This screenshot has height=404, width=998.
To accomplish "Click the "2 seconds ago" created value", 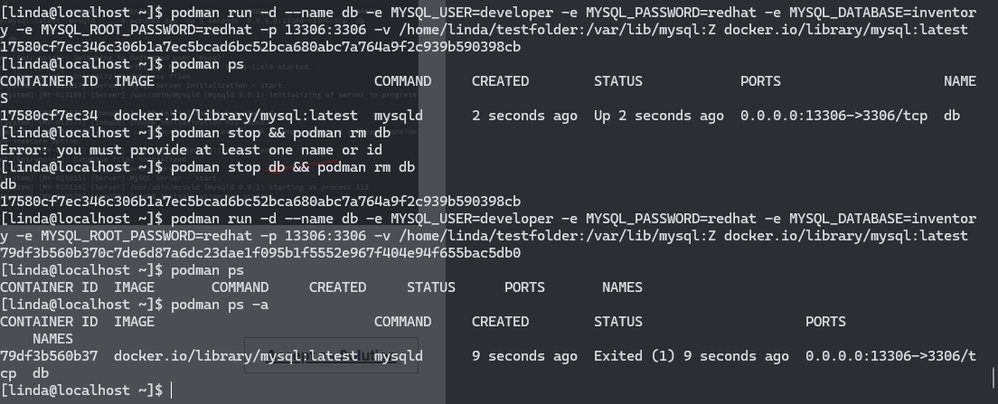I will 524,116.
